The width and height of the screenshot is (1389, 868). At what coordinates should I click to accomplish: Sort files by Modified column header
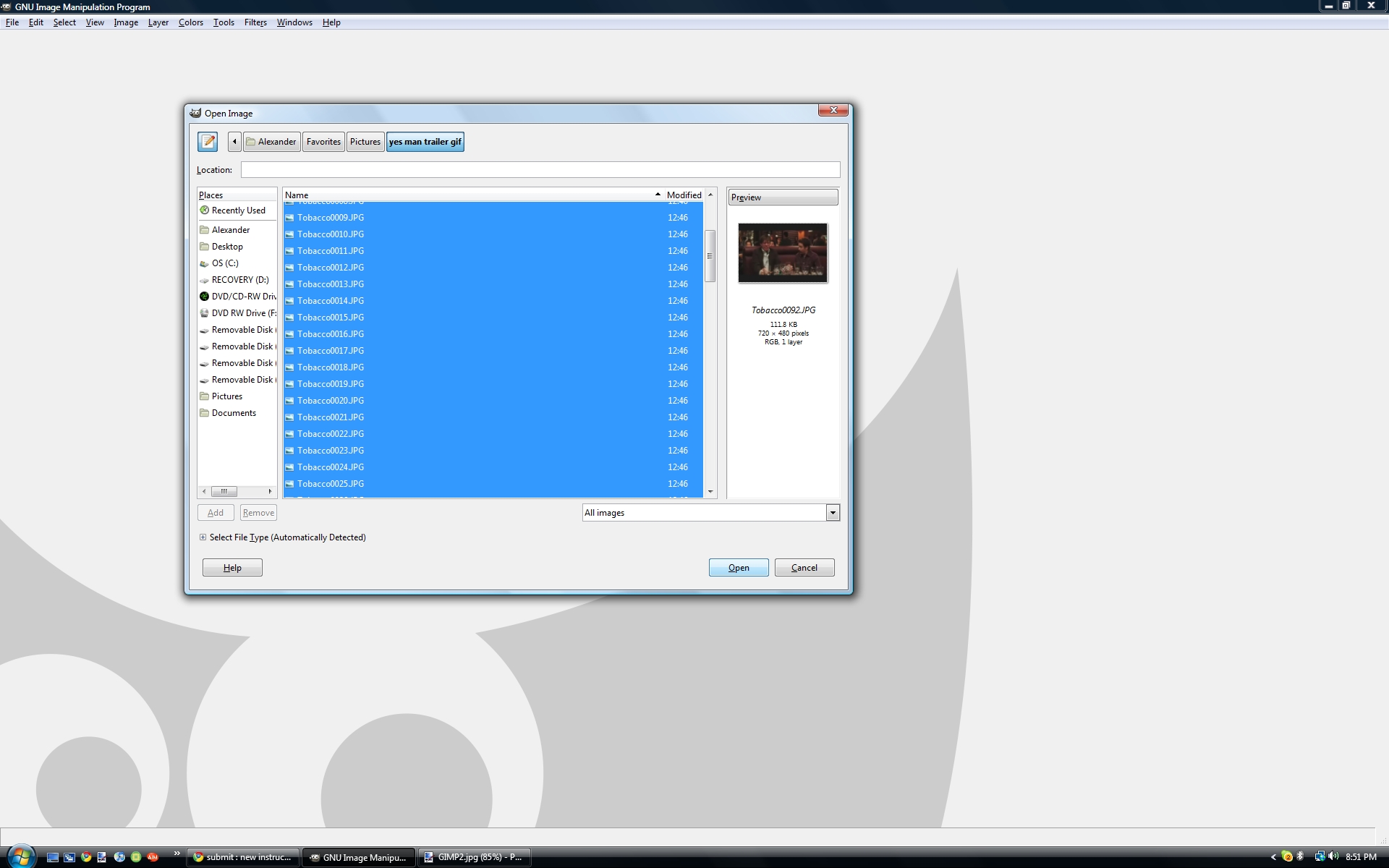[684, 195]
